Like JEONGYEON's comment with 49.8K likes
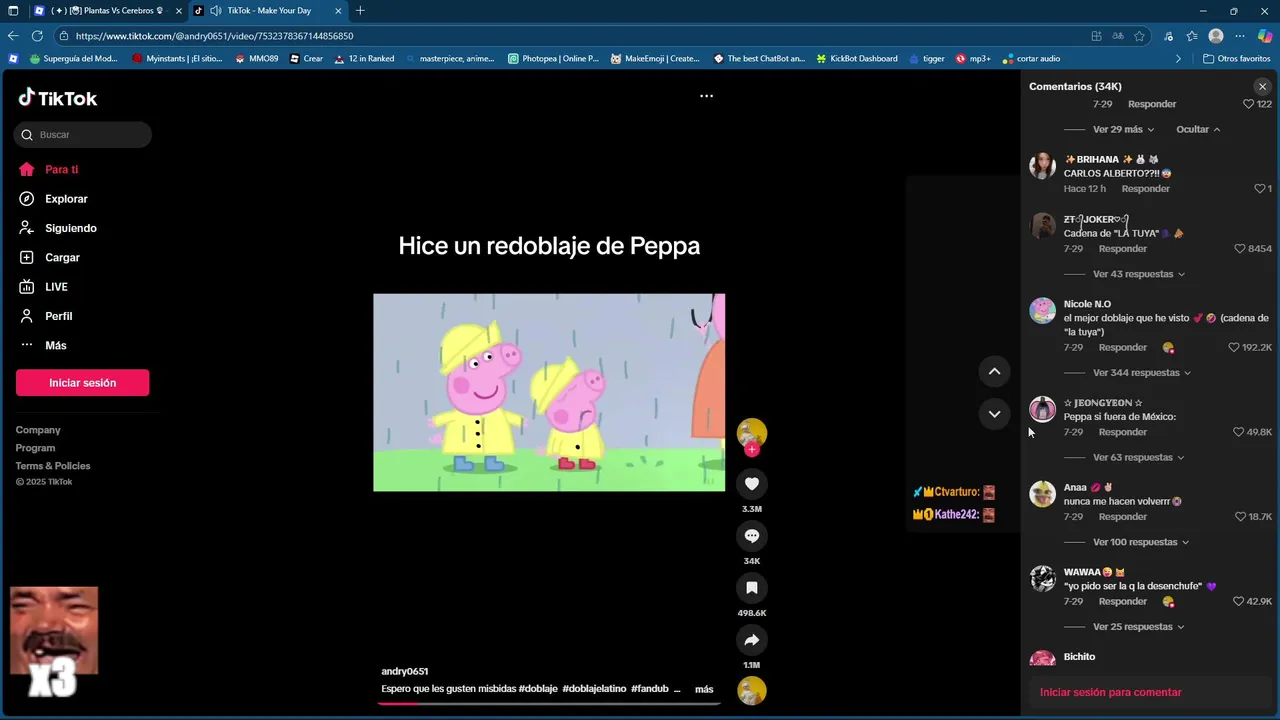 pyautogui.click(x=1239, y=432)
